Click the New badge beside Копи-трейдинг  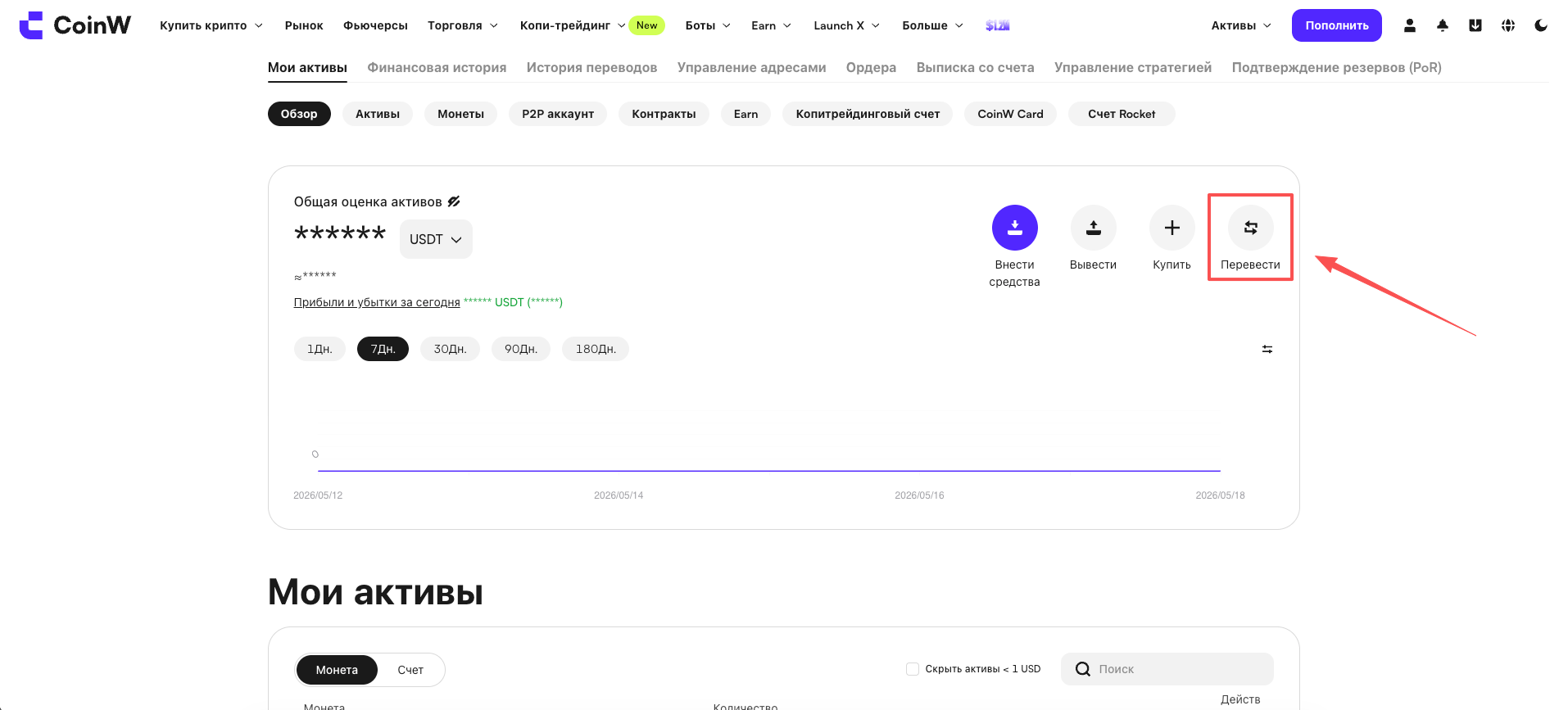click(x=646, y=25)
